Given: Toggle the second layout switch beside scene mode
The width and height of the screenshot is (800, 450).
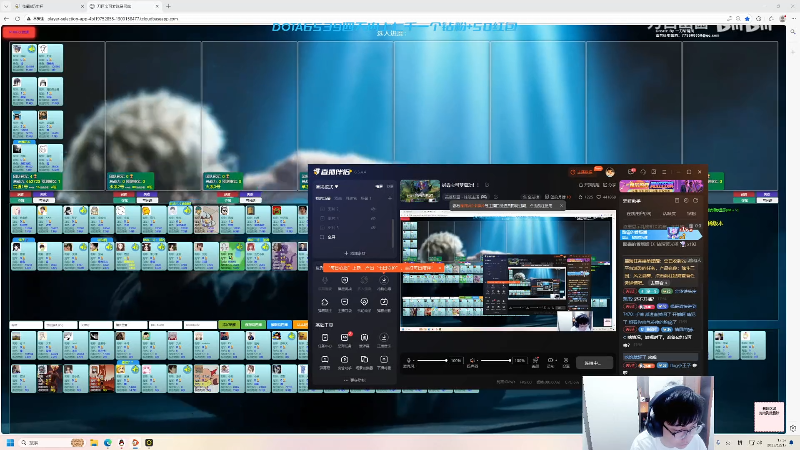Looking at the screenshot, I should 390,187.
